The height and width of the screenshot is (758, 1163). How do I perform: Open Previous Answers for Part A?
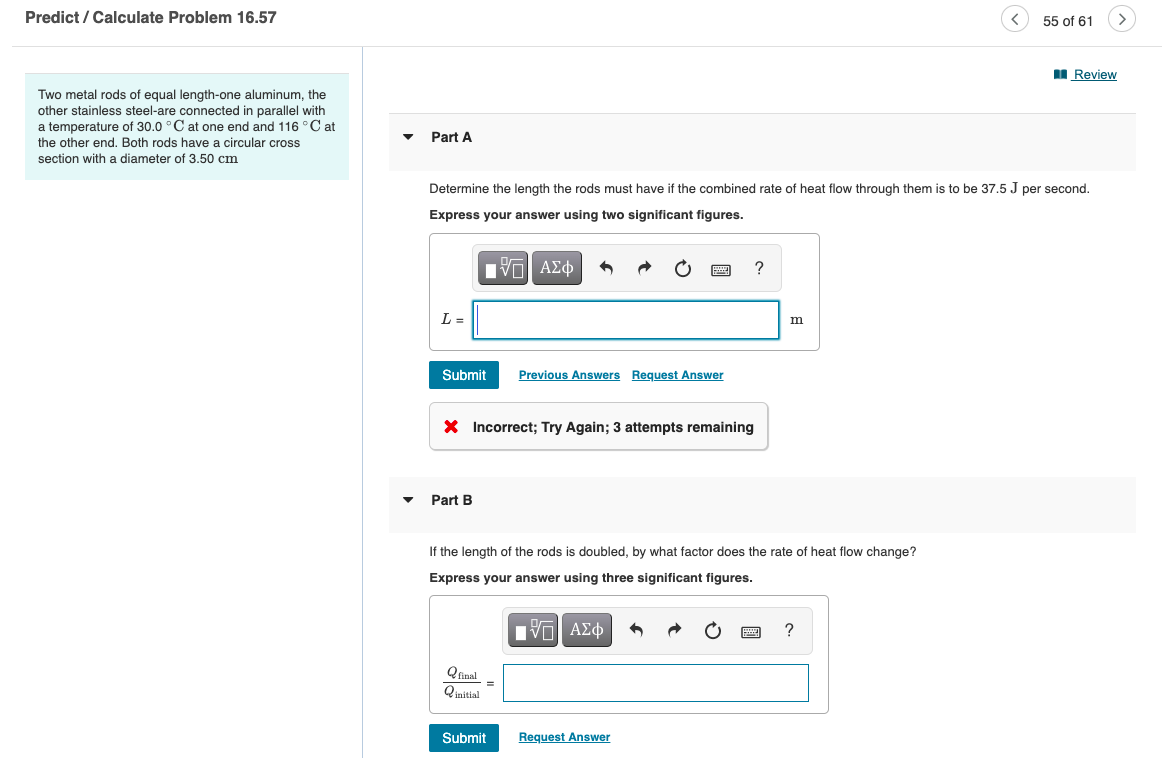pyautogui.click(x=568, y=374)
